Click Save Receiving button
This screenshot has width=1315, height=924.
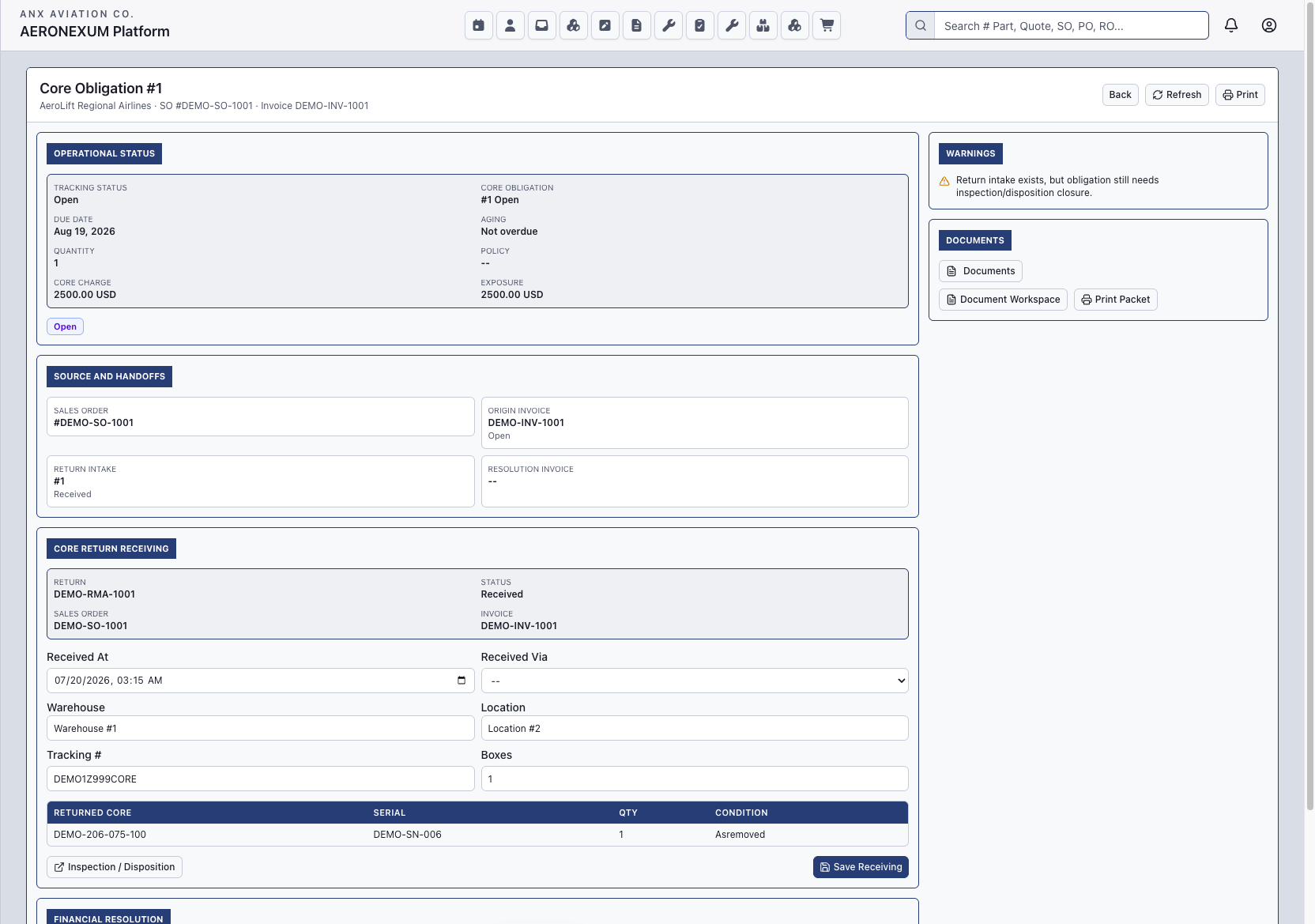point(861,867)
